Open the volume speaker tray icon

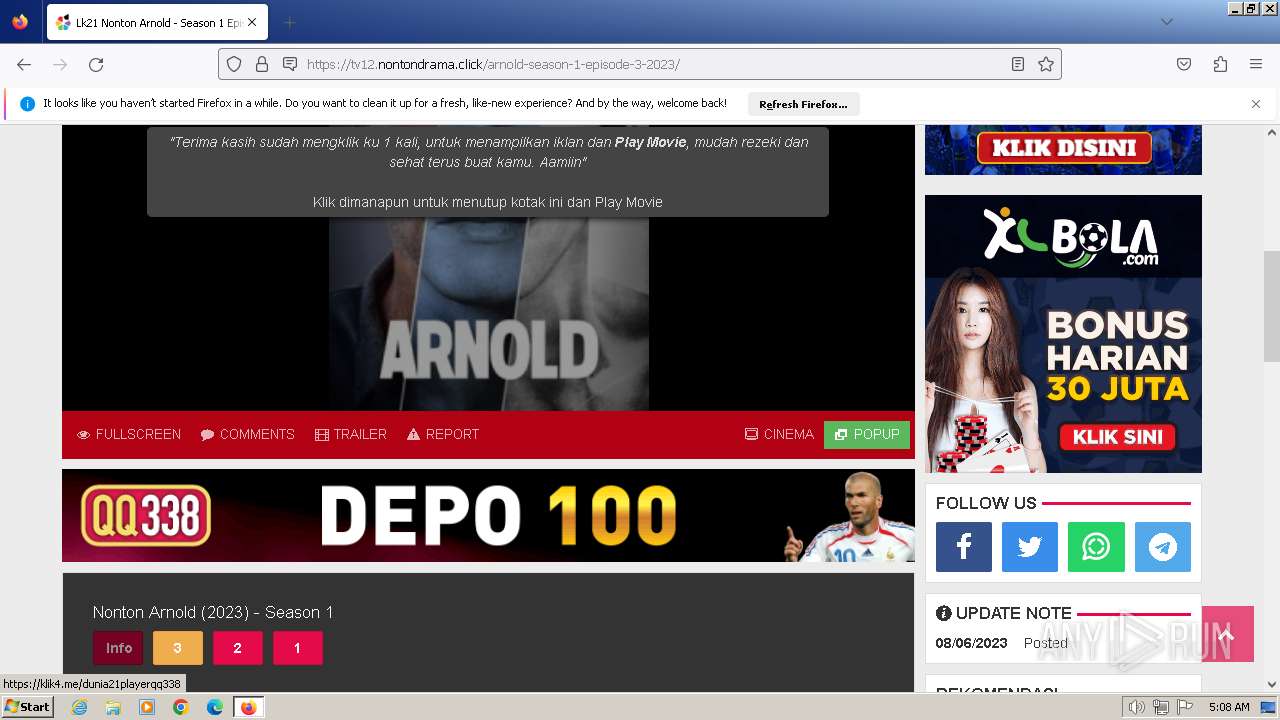[1136, 707]
